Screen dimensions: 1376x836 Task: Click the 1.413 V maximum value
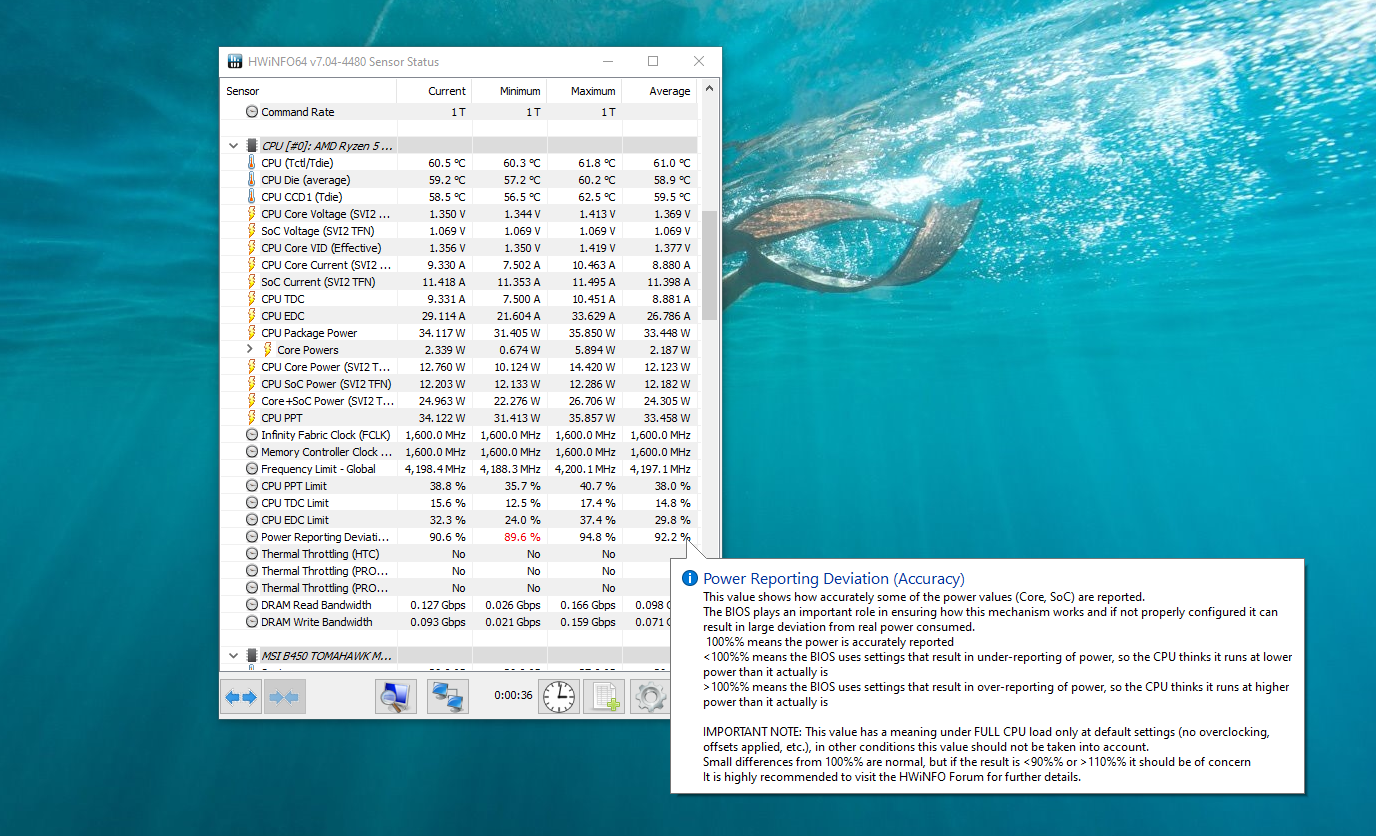597,214
